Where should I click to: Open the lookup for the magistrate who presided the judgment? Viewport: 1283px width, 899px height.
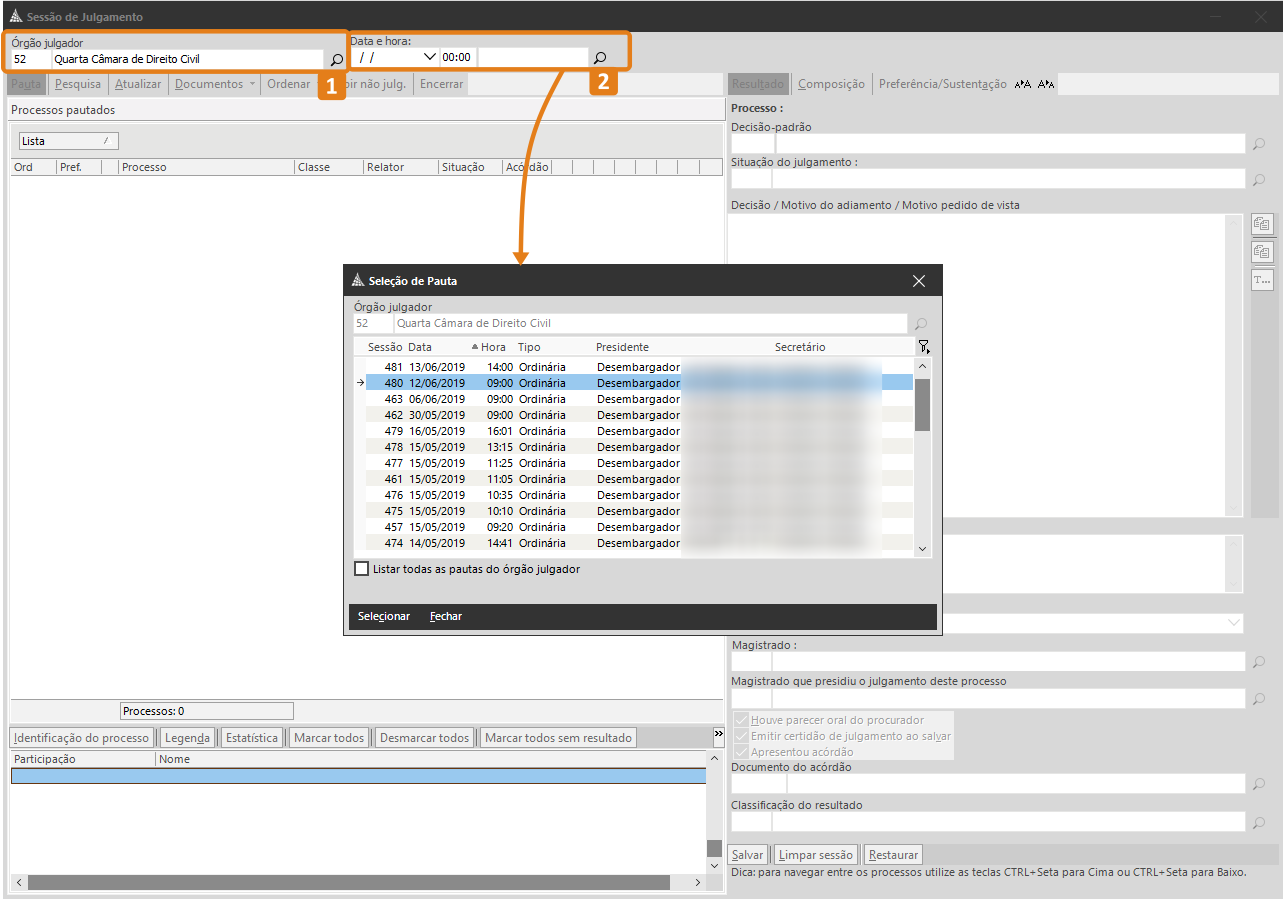(1259, 699)
